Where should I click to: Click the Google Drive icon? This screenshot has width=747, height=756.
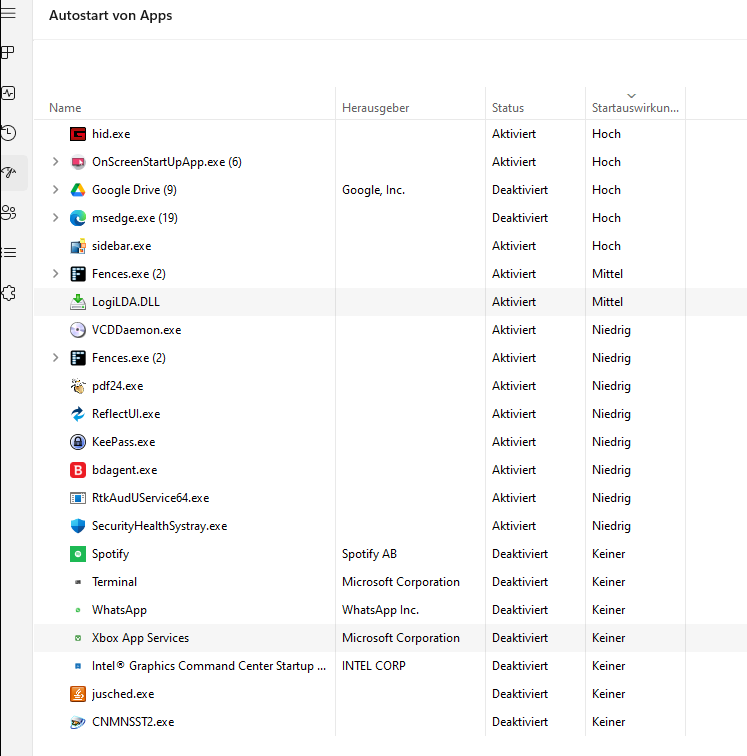pyautogui.click(x=78, y=190)
